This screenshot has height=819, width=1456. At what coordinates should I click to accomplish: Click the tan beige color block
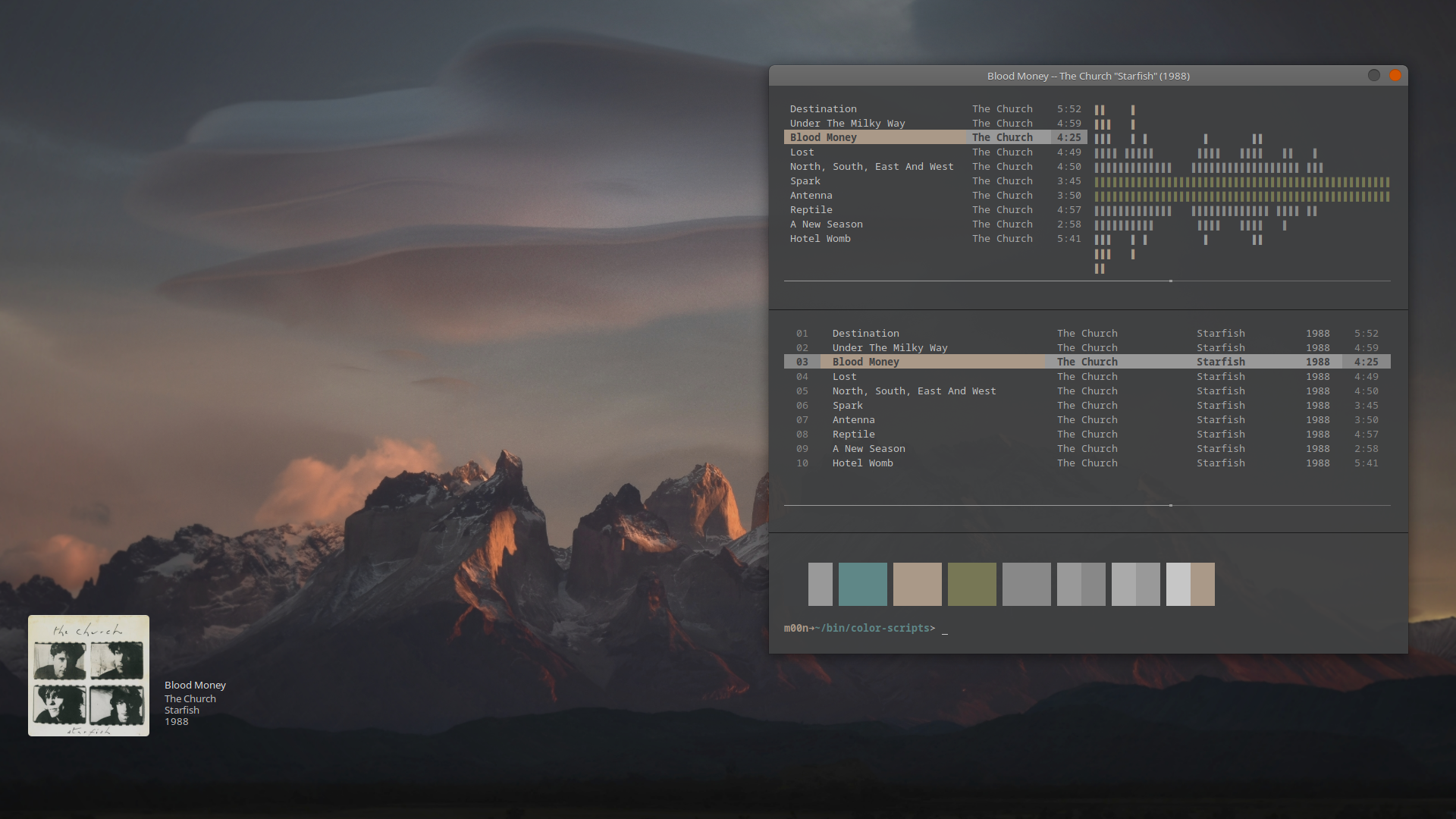(918, 584)
